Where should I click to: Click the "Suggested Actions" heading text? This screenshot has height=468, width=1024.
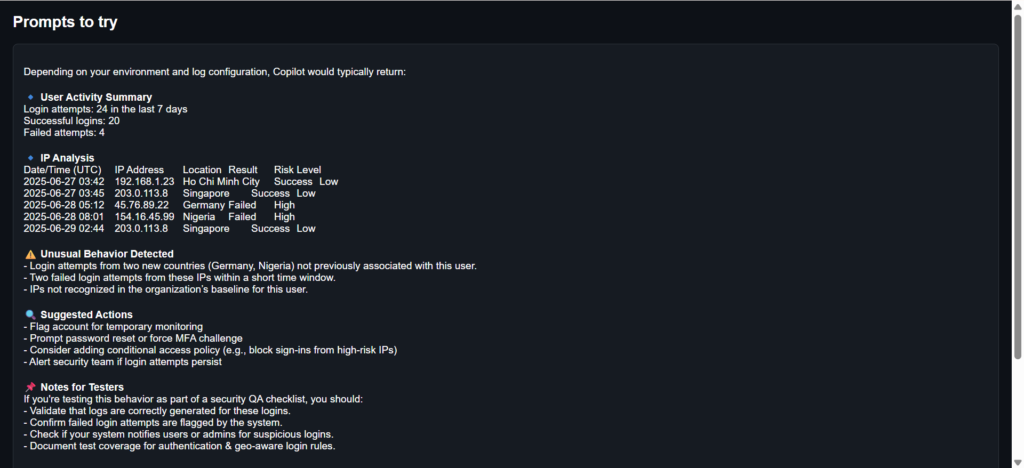86,315
